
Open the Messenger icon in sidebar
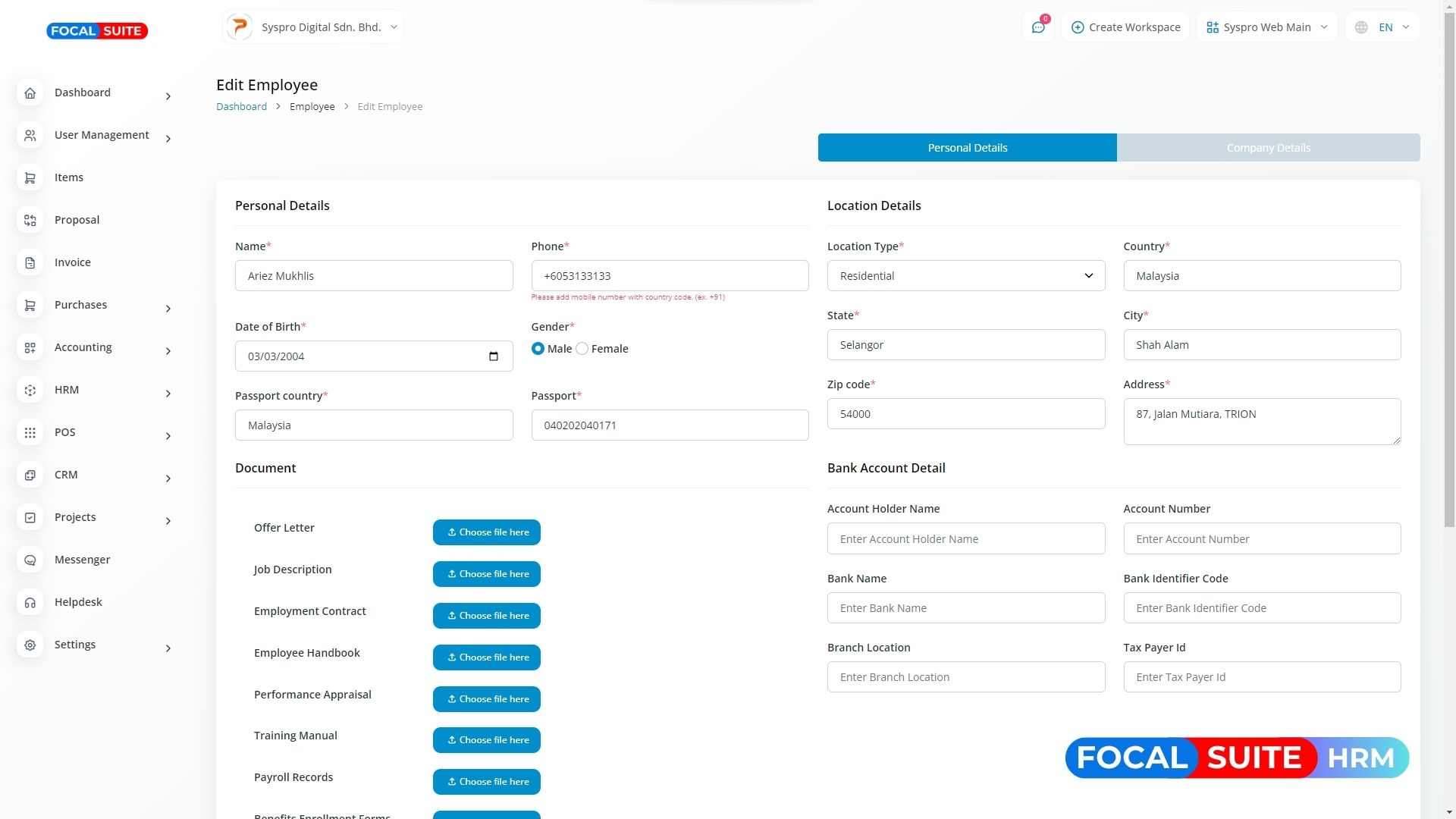pos(30,560)
